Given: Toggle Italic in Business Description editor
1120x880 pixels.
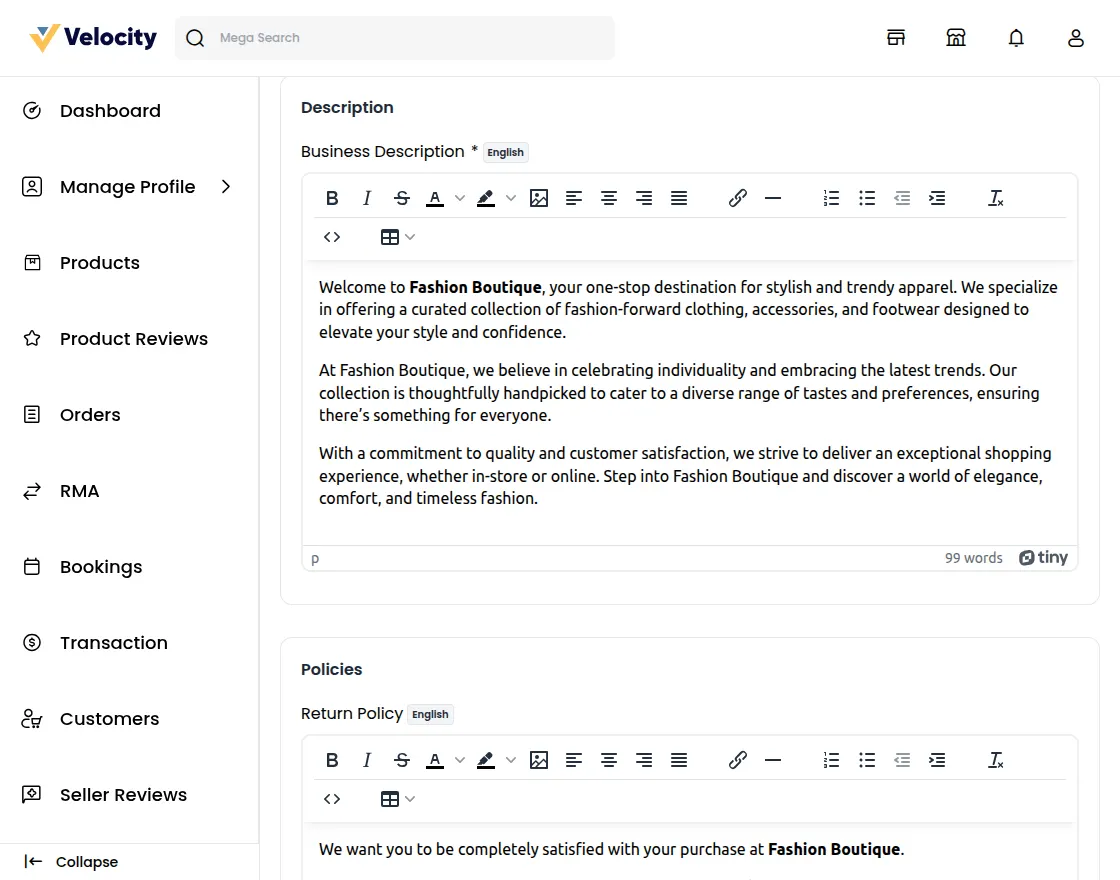Looking at the screenshot, I should pos(366,198).
